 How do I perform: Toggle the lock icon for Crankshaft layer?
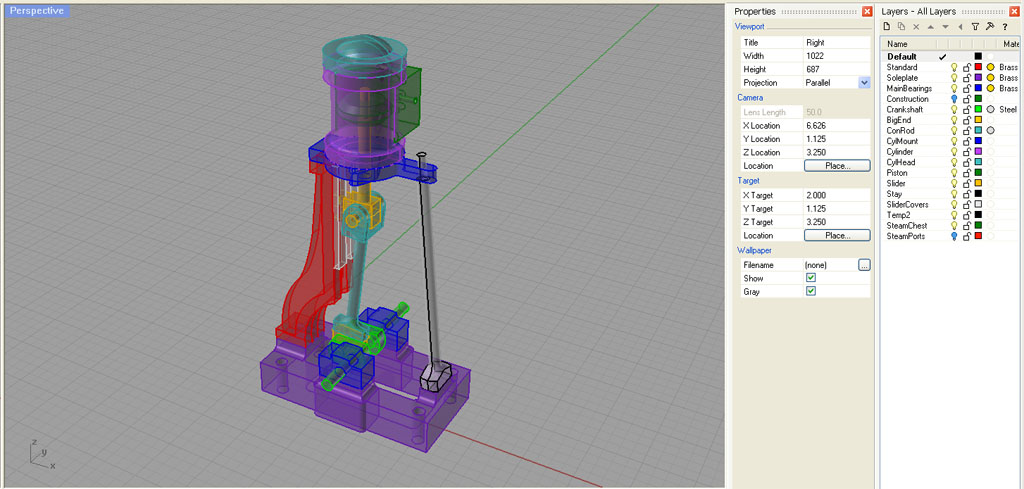click(x=966, y=110)
